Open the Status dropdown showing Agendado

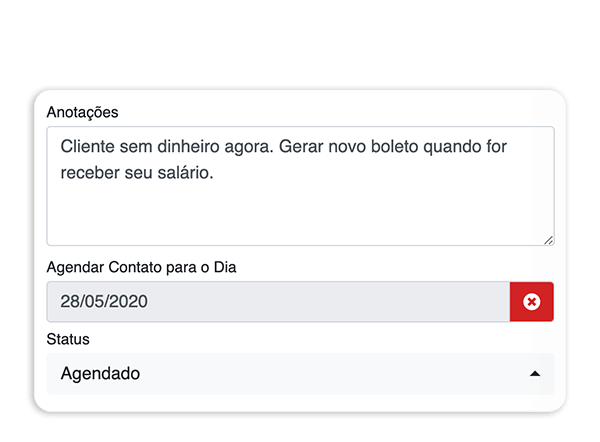300,373
